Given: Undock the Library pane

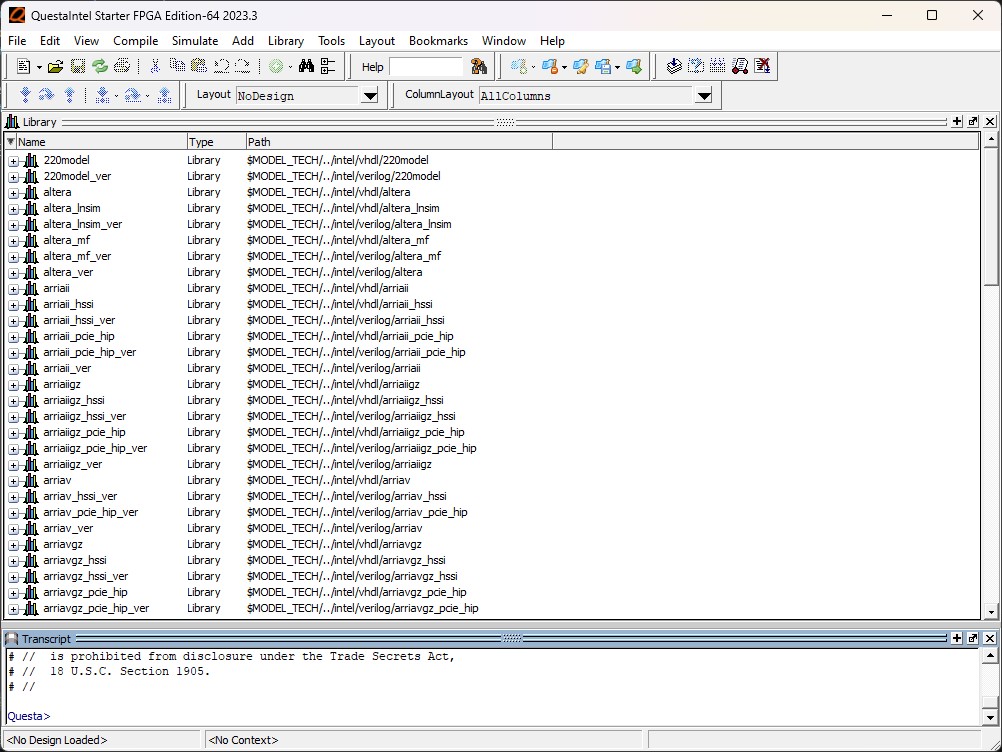Looking at the screenshot, I should tap(973, 121).
